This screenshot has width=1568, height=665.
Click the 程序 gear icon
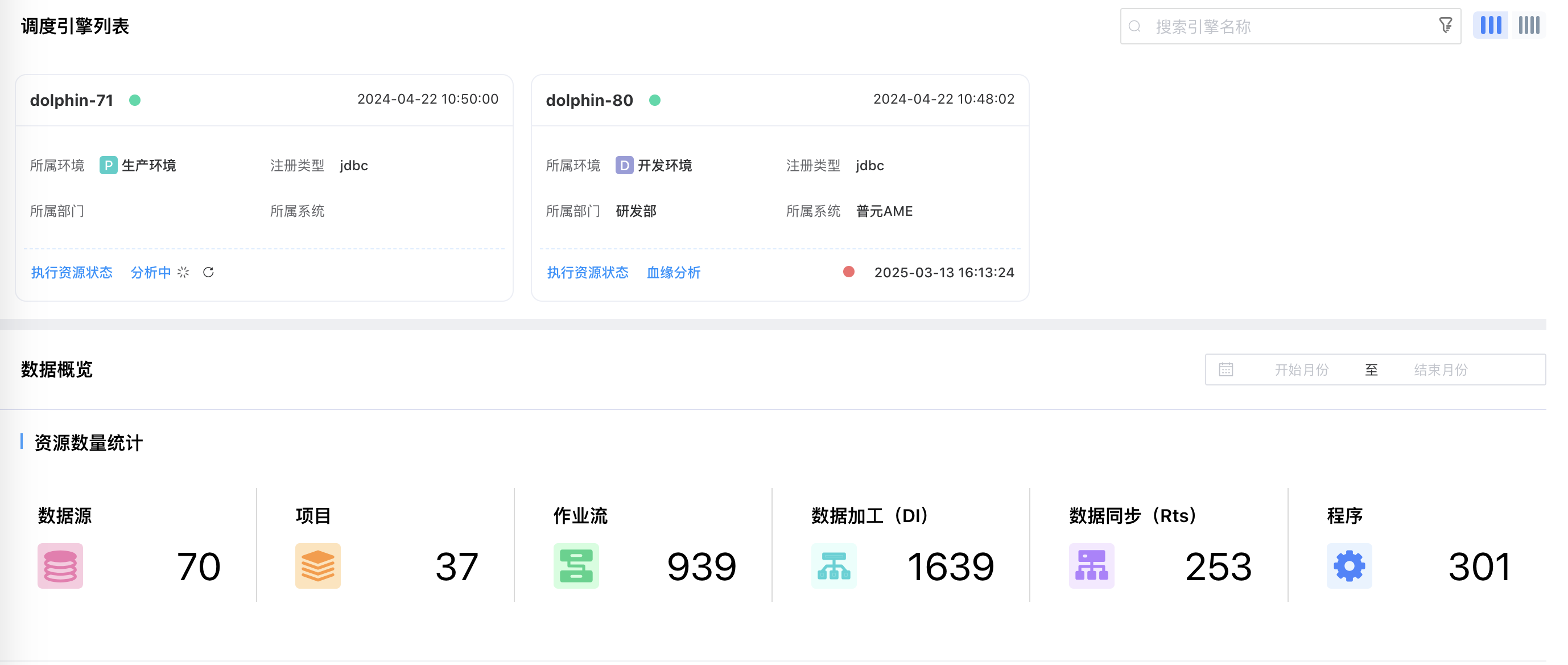click(x=1350, y=566)
